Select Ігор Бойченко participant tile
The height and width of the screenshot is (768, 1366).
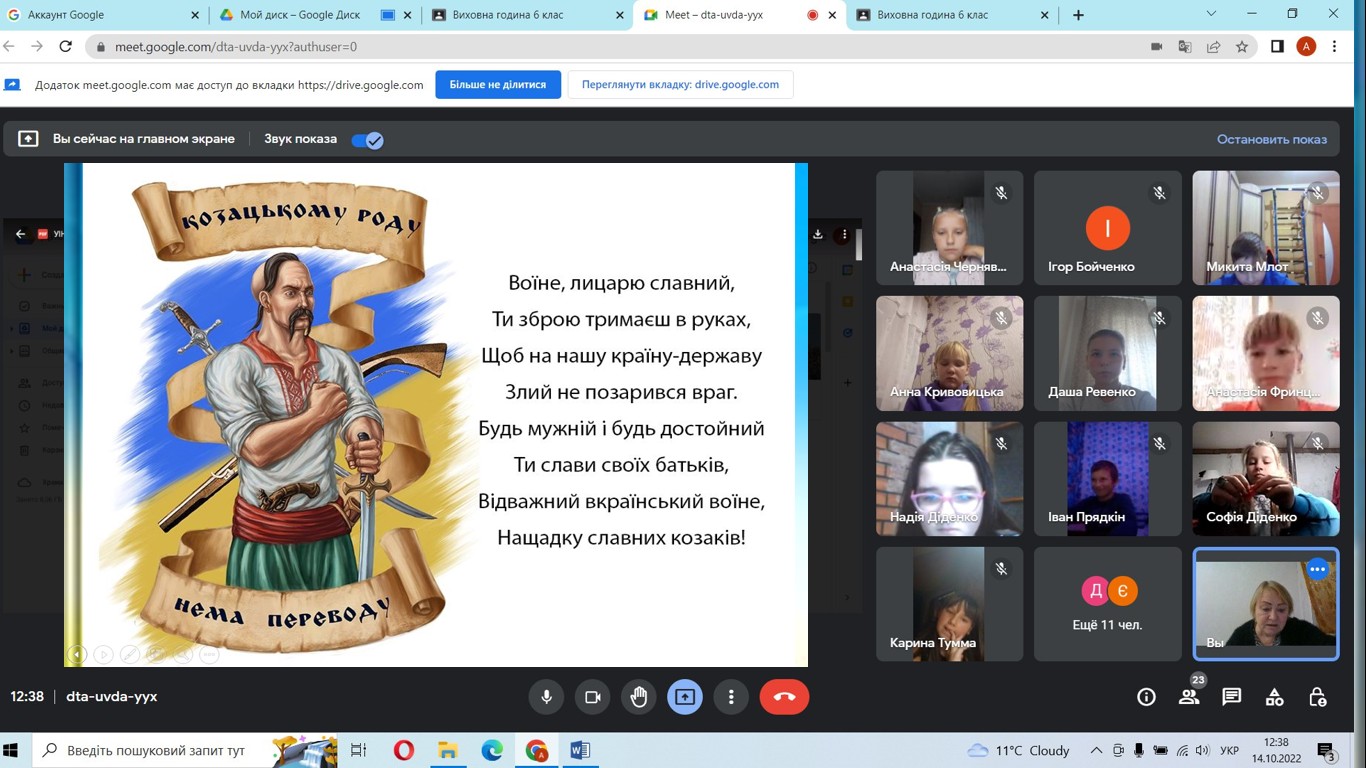coord(1108,228)
